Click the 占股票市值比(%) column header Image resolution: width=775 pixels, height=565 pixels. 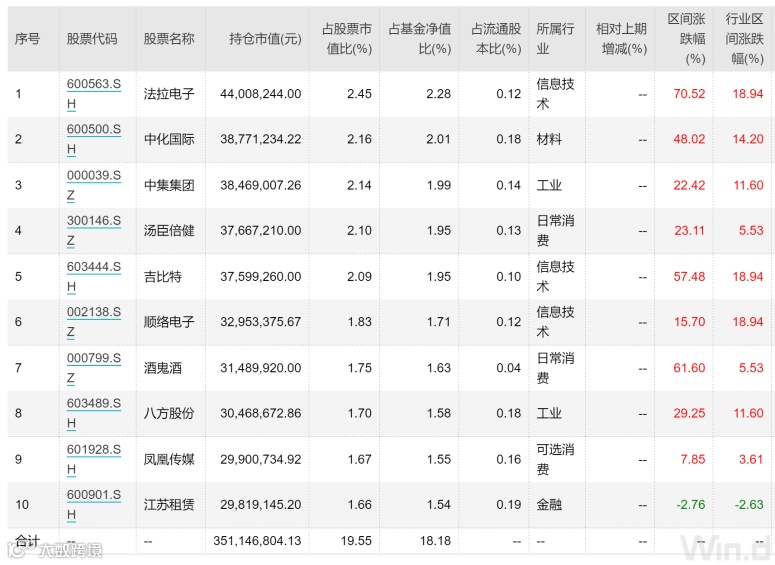[x=347, y=39]
